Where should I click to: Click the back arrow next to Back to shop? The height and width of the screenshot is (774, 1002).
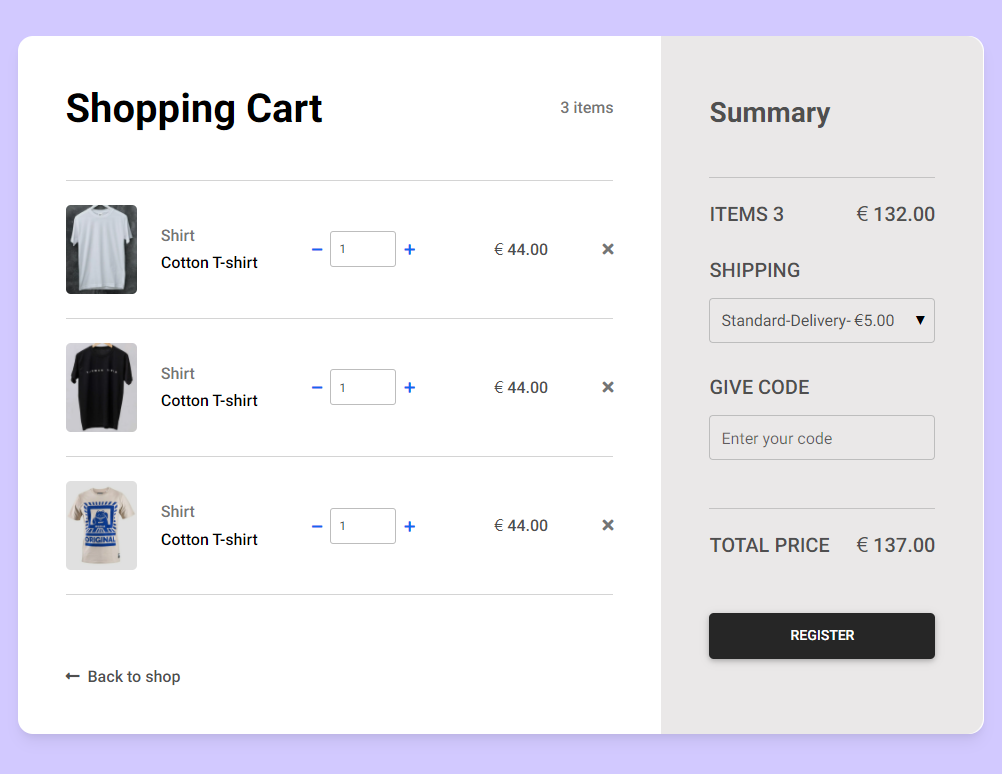coord(71,676)
